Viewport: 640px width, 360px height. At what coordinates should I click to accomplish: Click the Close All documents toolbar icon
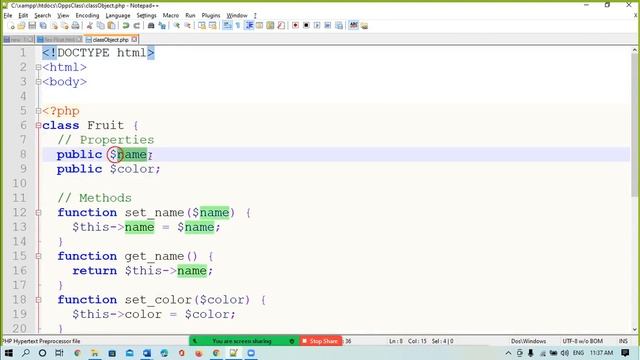(64, 26)
